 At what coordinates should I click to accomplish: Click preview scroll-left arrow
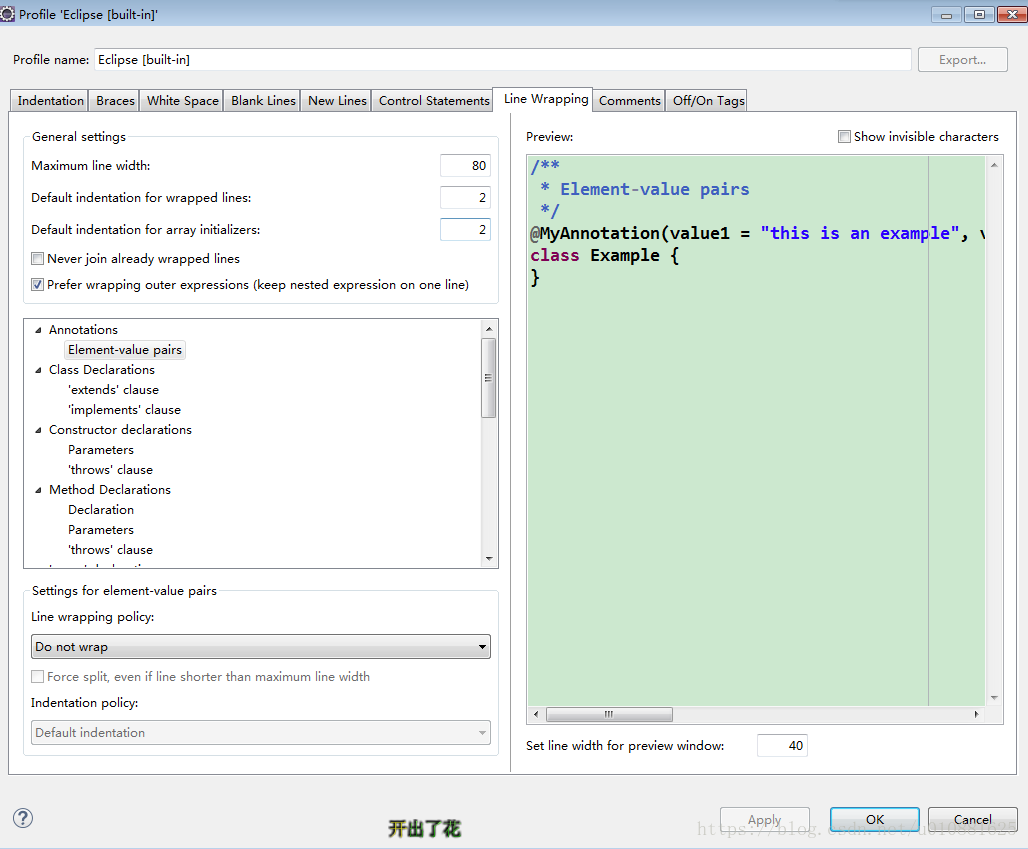click(536, 714)
